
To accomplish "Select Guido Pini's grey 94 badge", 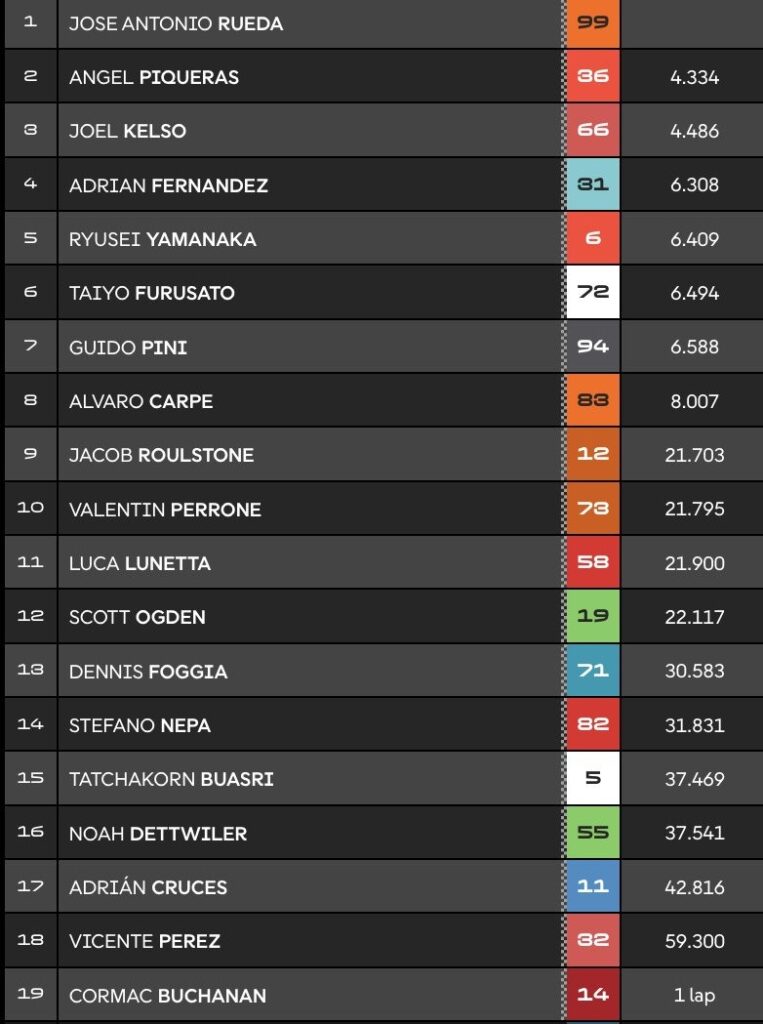I will coord(593,347).
